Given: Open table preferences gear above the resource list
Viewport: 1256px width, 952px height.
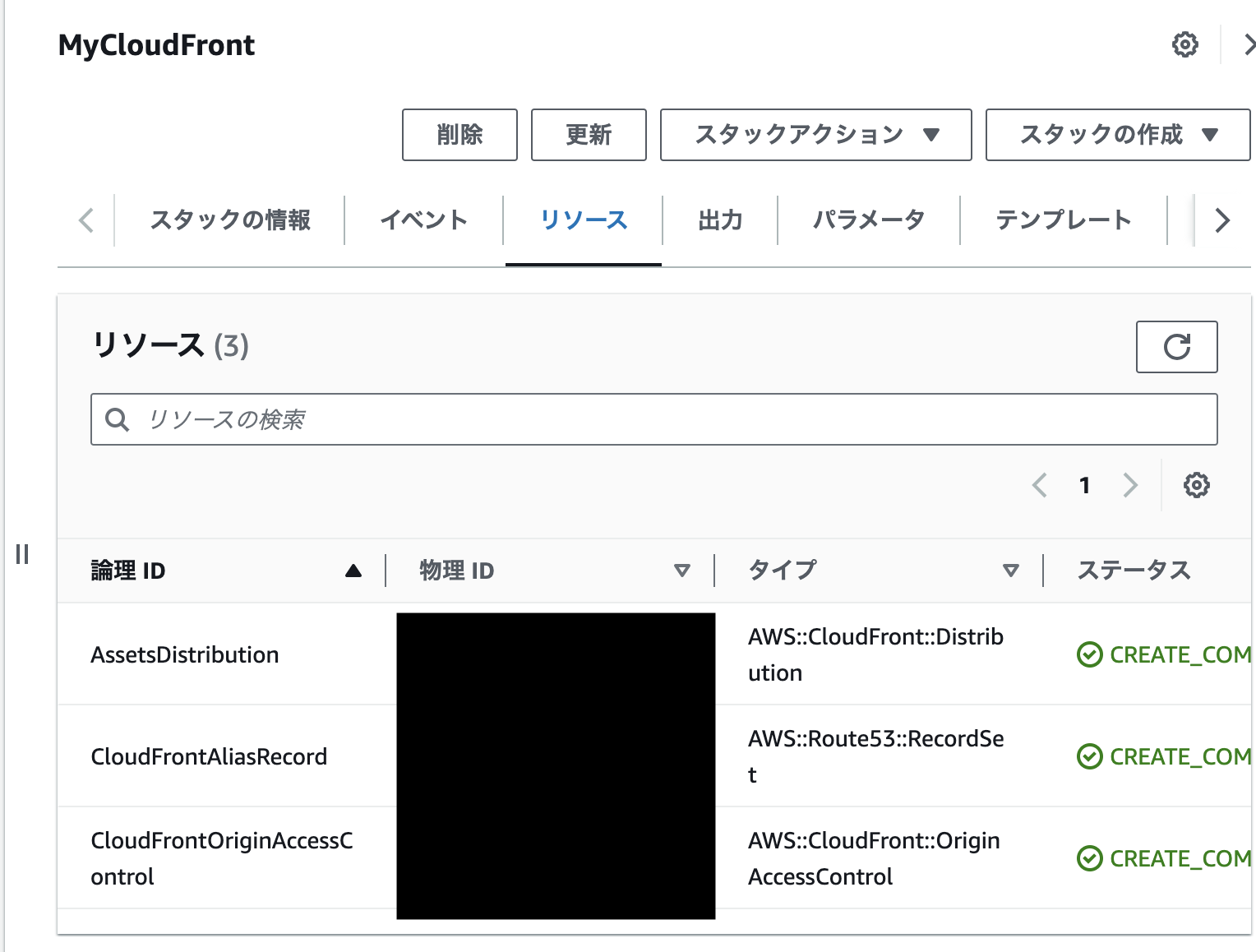Looking at the screenshot, I should point(1196,485).
